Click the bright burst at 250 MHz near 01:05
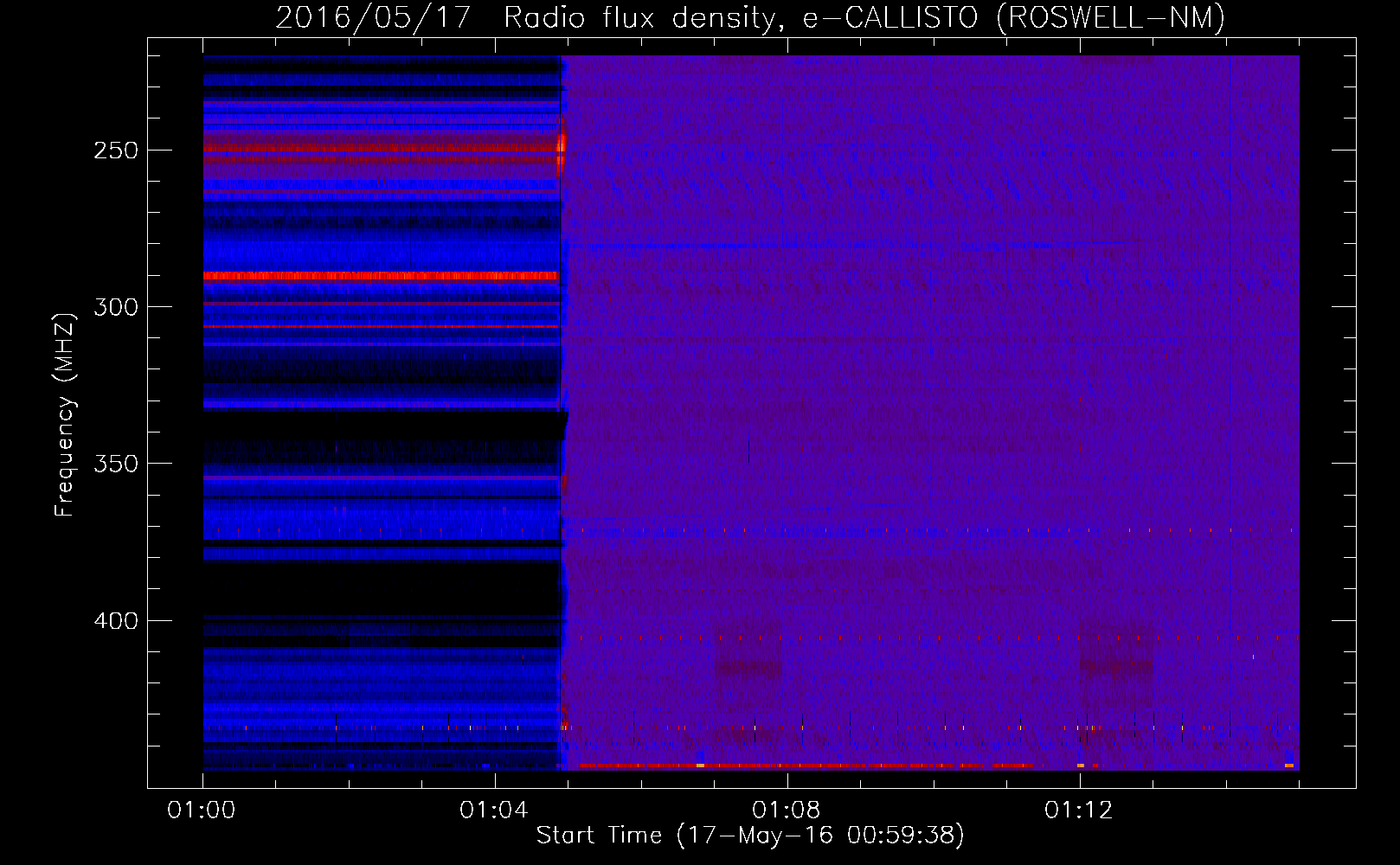 coord(562,149)
